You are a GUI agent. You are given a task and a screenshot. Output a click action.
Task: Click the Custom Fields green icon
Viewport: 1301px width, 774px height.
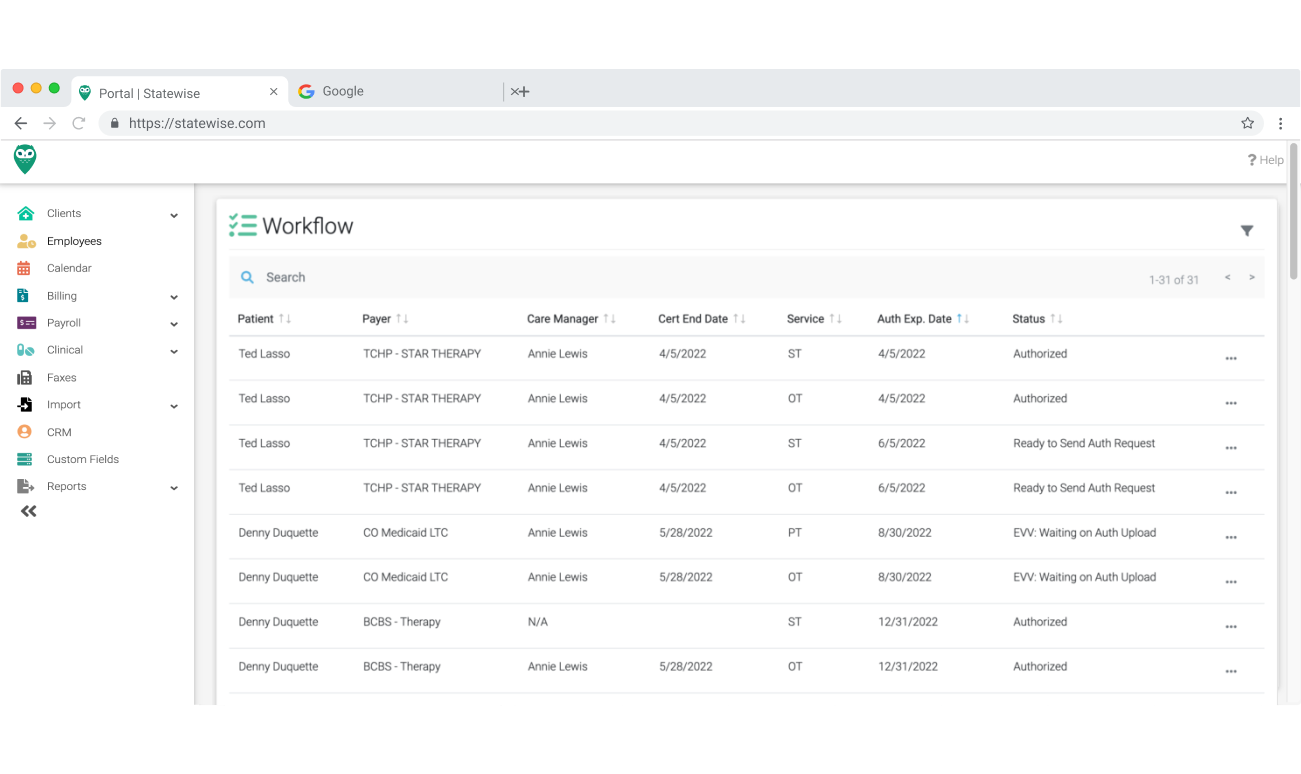tap(25, 459)
